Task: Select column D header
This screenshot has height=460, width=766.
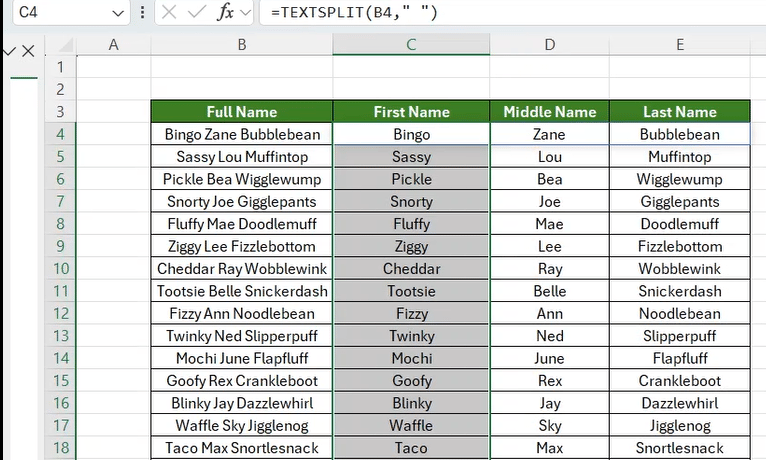Action: (x=550, y=44)
